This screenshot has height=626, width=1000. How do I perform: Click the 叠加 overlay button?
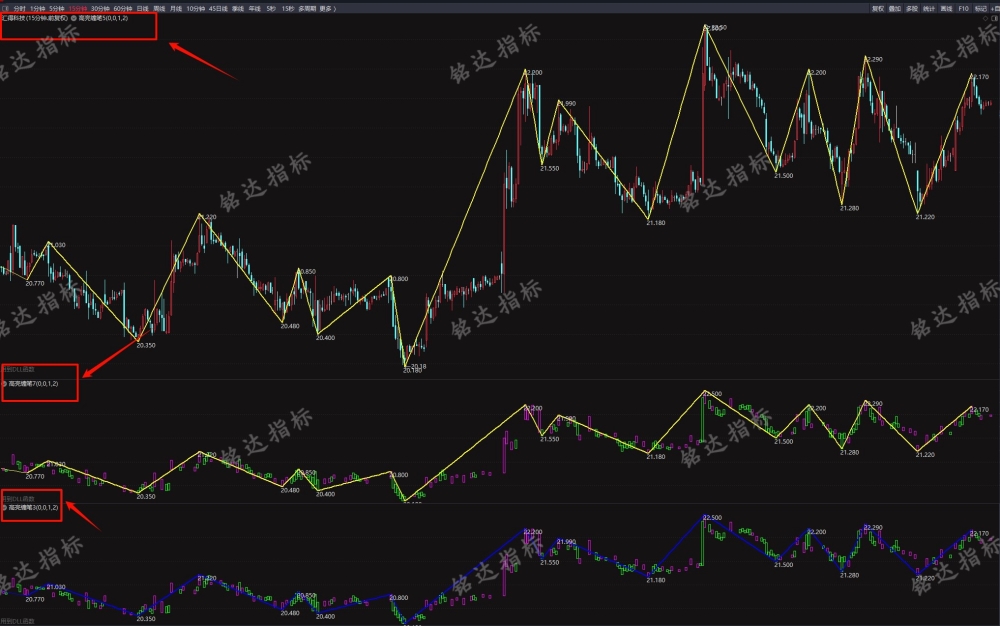point(895,9)
